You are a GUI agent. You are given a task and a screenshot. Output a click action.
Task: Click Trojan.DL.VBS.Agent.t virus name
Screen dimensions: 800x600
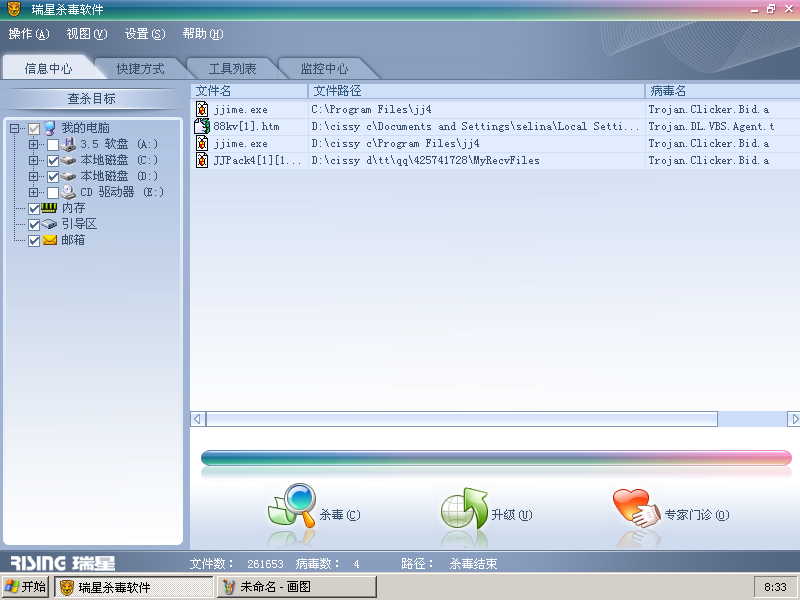point(711,126)
